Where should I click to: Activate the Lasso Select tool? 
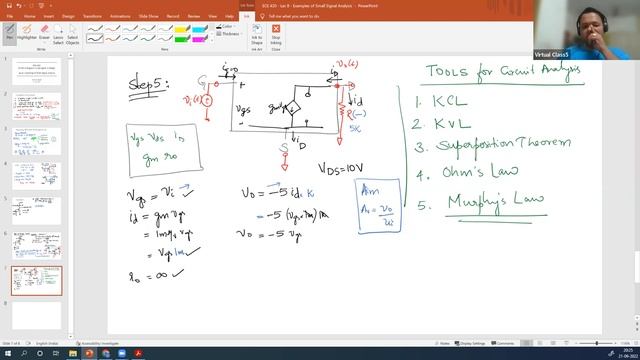click(58, 34)
